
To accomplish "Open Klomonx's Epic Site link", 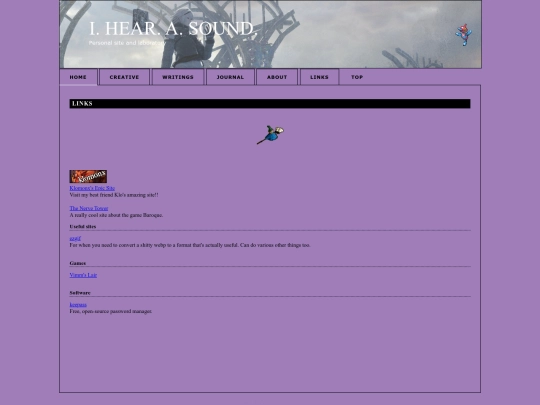I will [x=92, y=188].
